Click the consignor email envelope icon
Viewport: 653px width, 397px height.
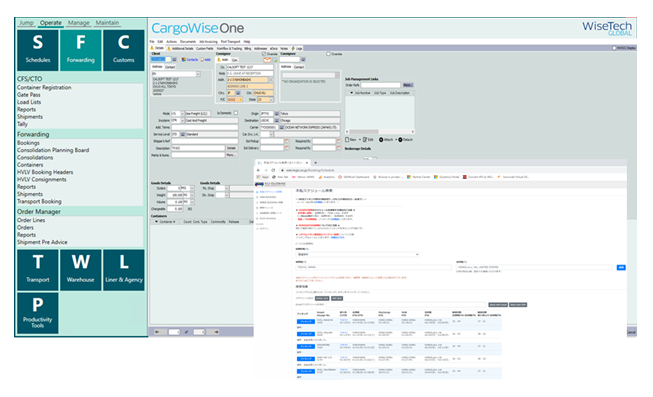pos(267,60)
